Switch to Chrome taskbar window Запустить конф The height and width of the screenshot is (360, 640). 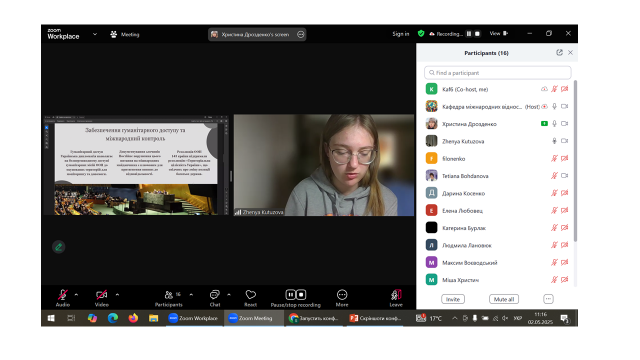313,318
